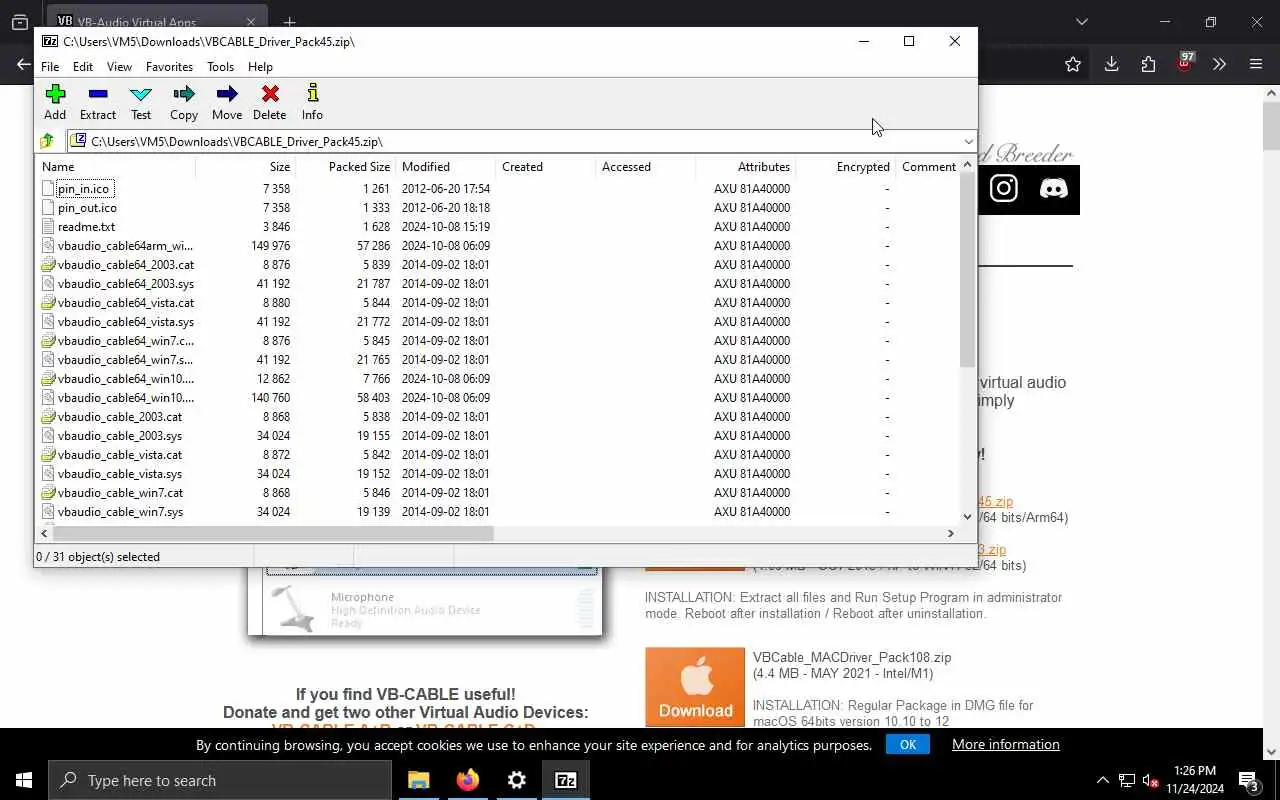Open the Firefox hamburger application menu
The width and height of the screenshot is (1280, 800).
tap(1256, 64)
